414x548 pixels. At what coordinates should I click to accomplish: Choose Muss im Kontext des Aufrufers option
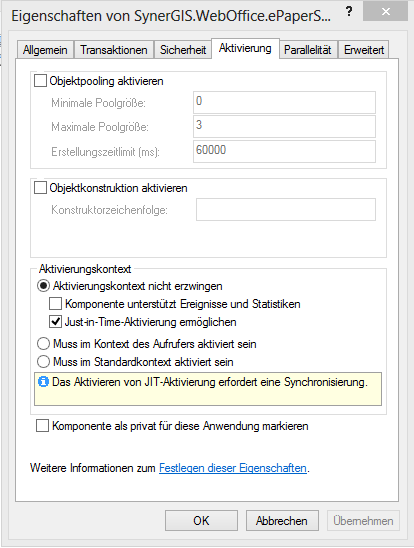click(x=43, y=344)
